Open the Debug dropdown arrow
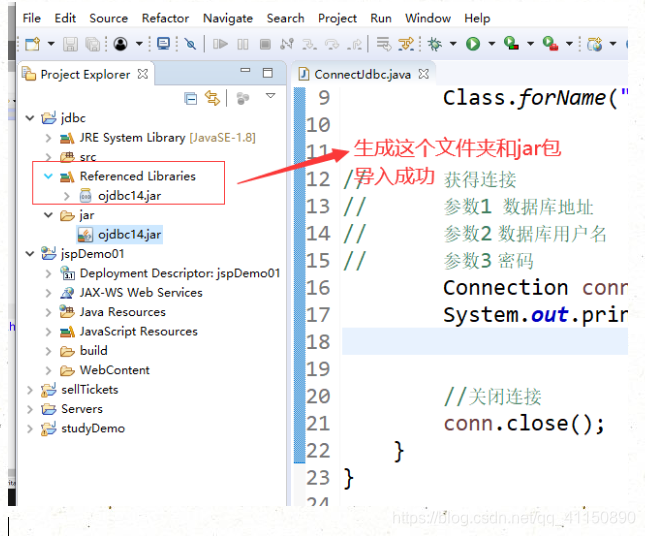 (453, 44)
